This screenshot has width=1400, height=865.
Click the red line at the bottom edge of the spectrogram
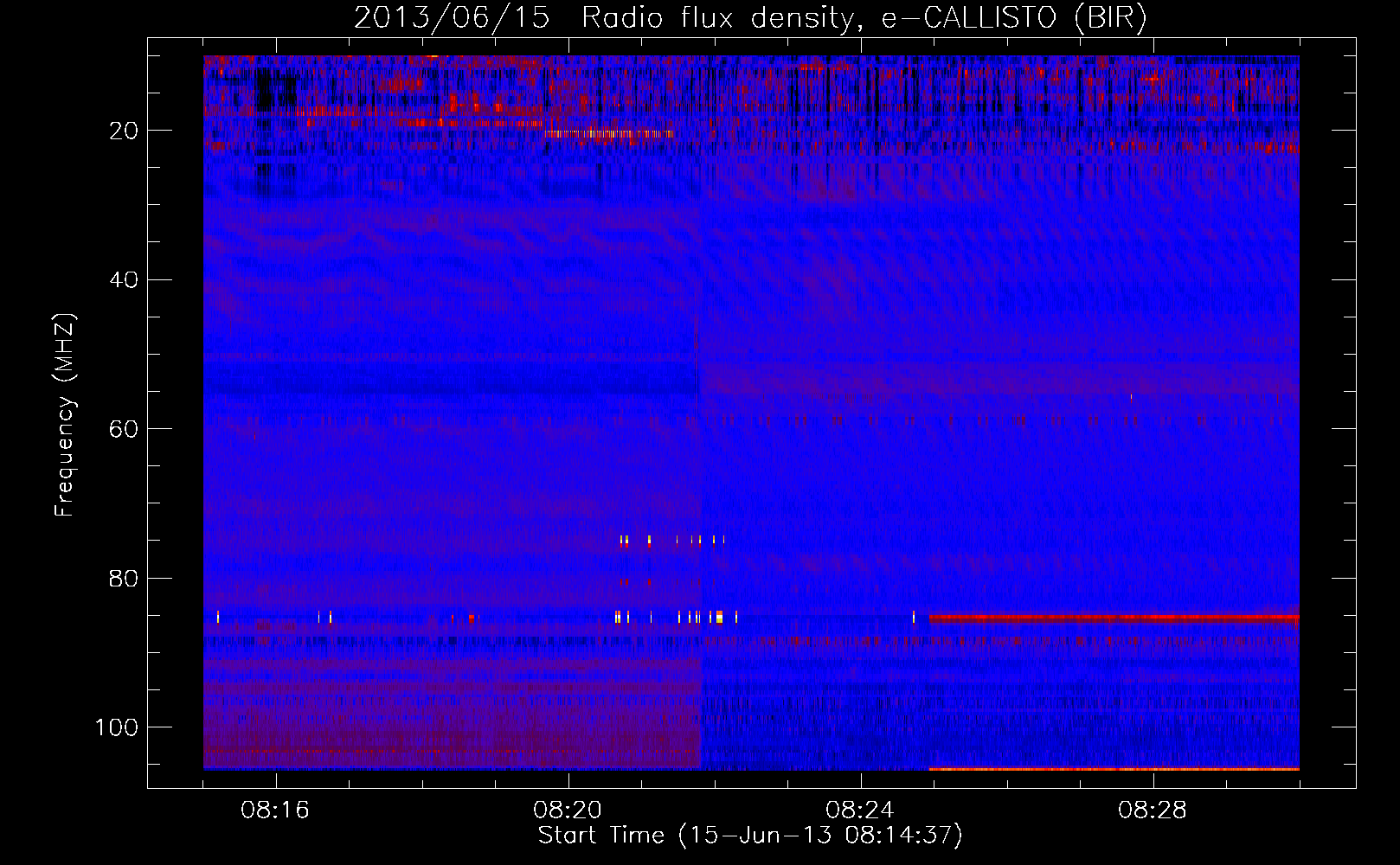(x=1114, y=768)
